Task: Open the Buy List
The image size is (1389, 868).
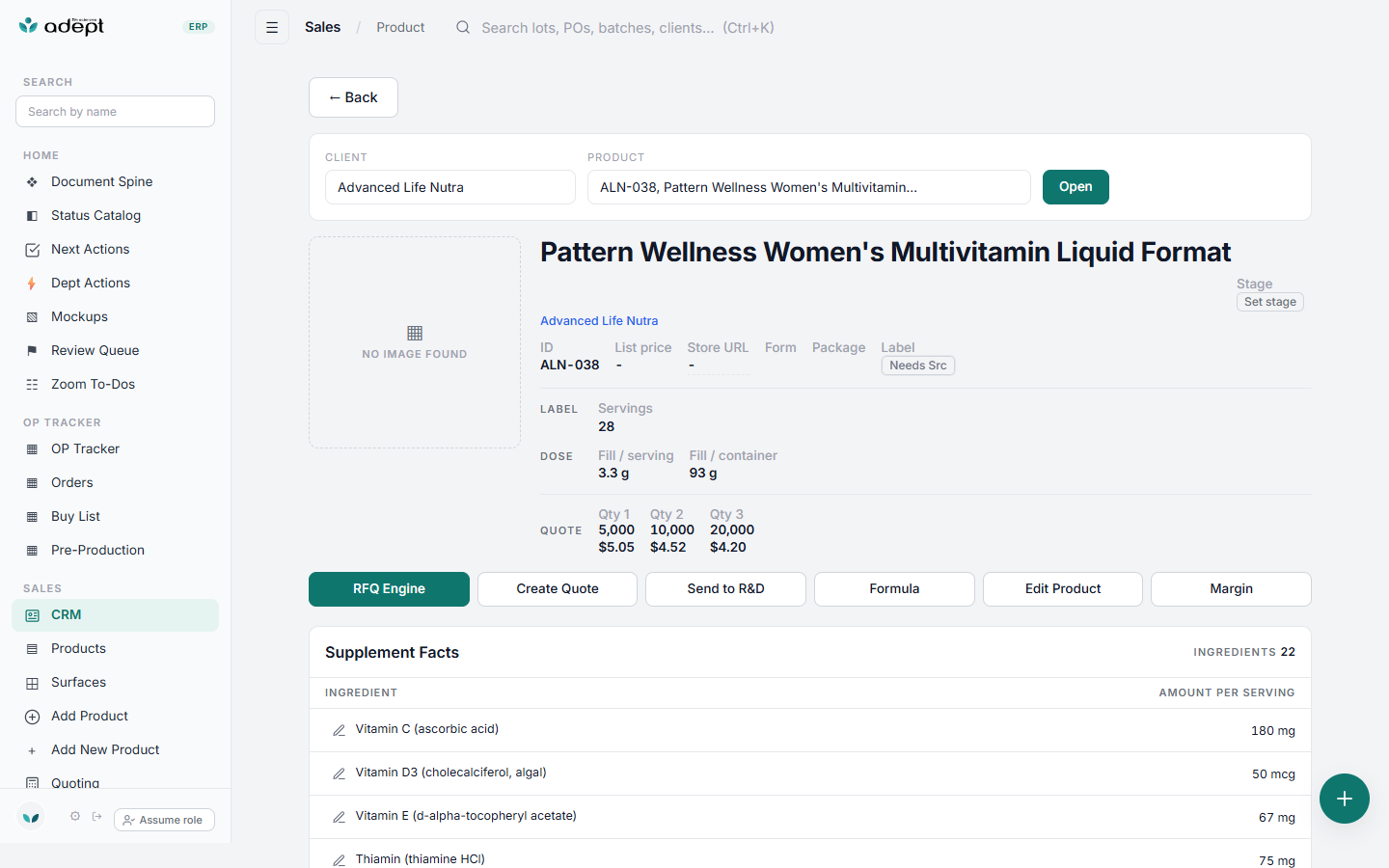Action: point(115,516)
